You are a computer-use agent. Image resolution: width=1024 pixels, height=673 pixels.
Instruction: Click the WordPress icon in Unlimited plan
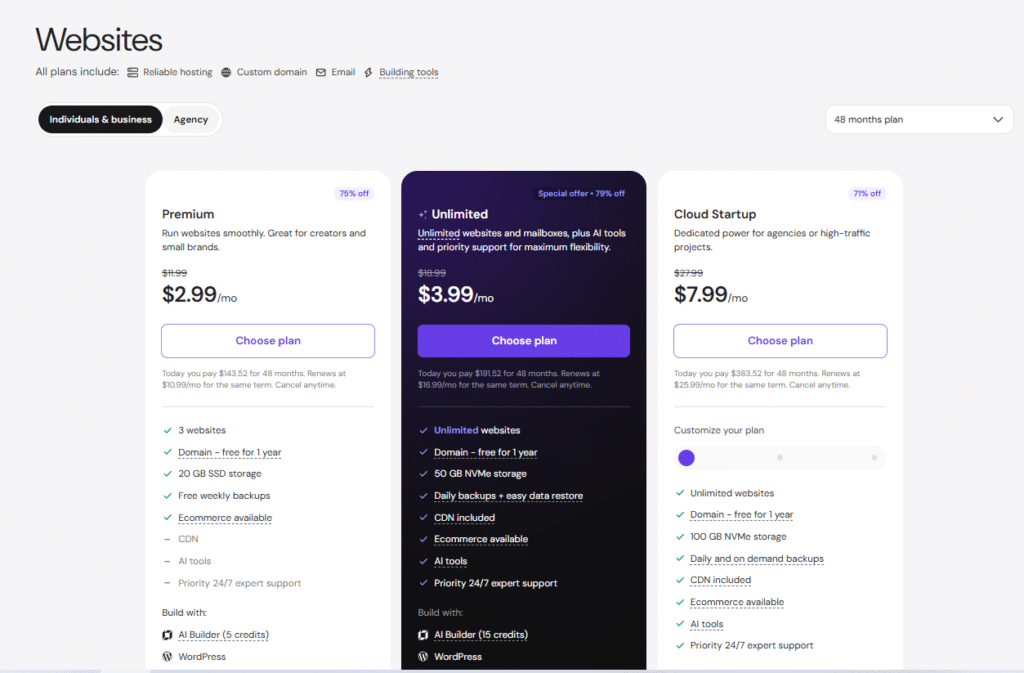pyautogui.click(x=423, y=657)
